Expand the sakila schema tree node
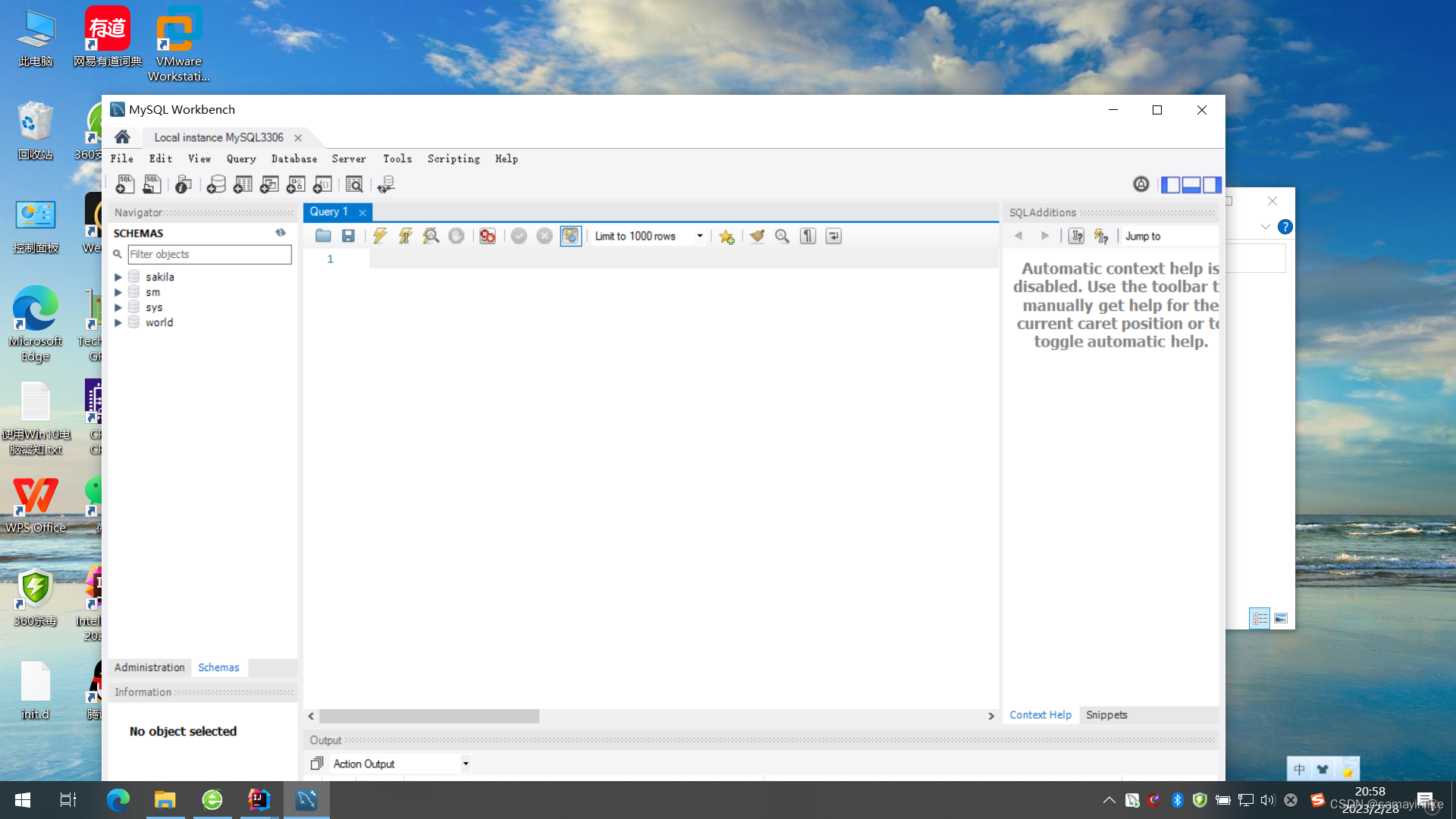The image size is (1456, 819). (118, 277)
